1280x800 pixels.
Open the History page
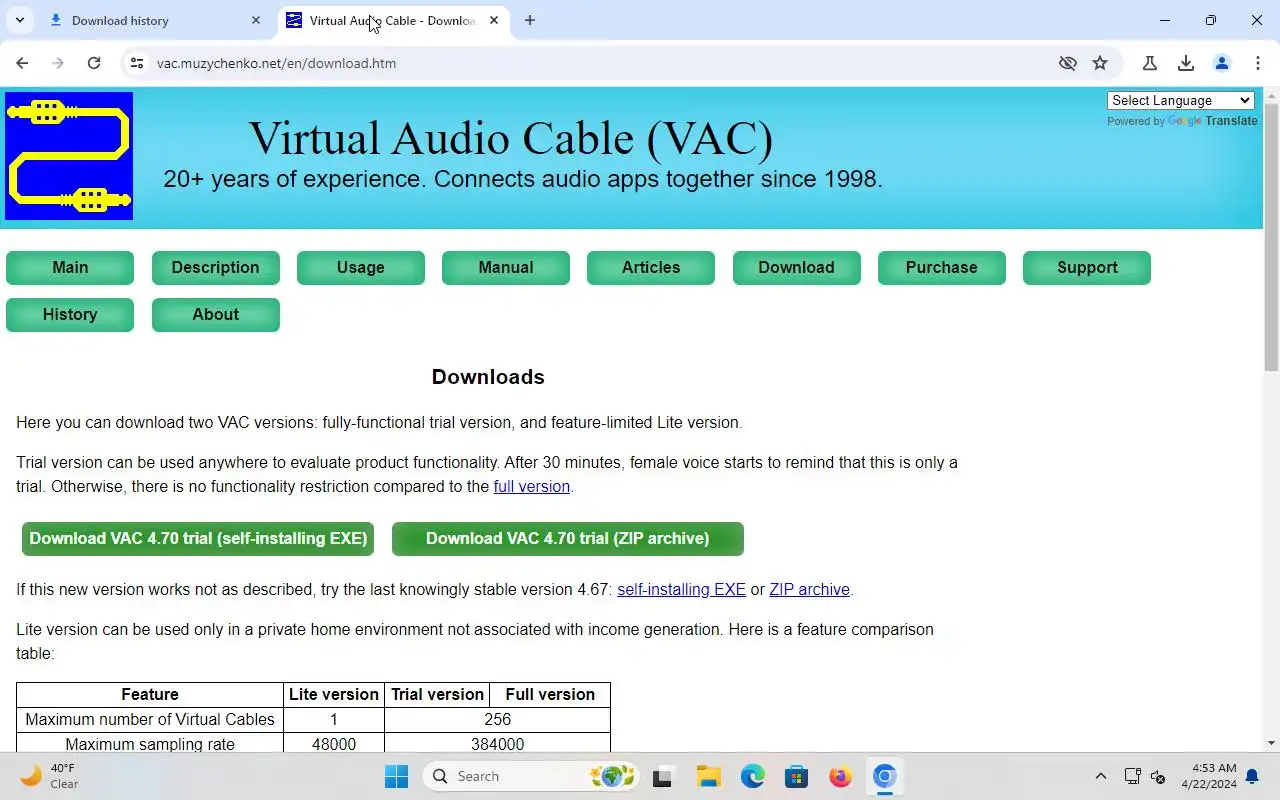click(70, 315)
